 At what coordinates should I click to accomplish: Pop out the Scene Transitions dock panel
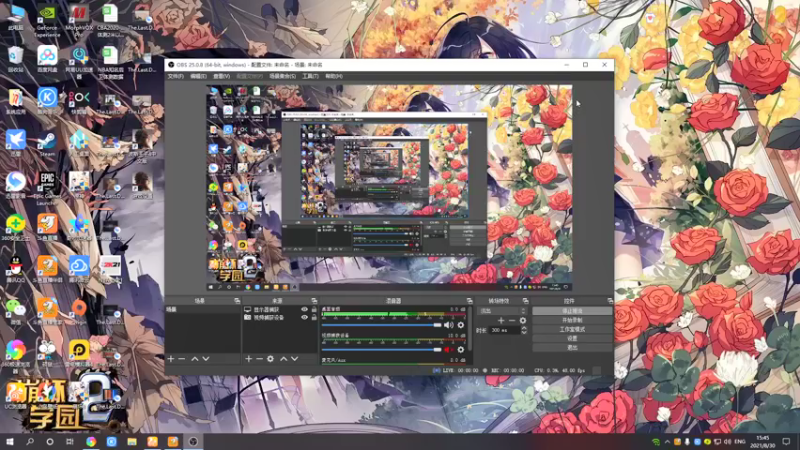pos(526,301)
